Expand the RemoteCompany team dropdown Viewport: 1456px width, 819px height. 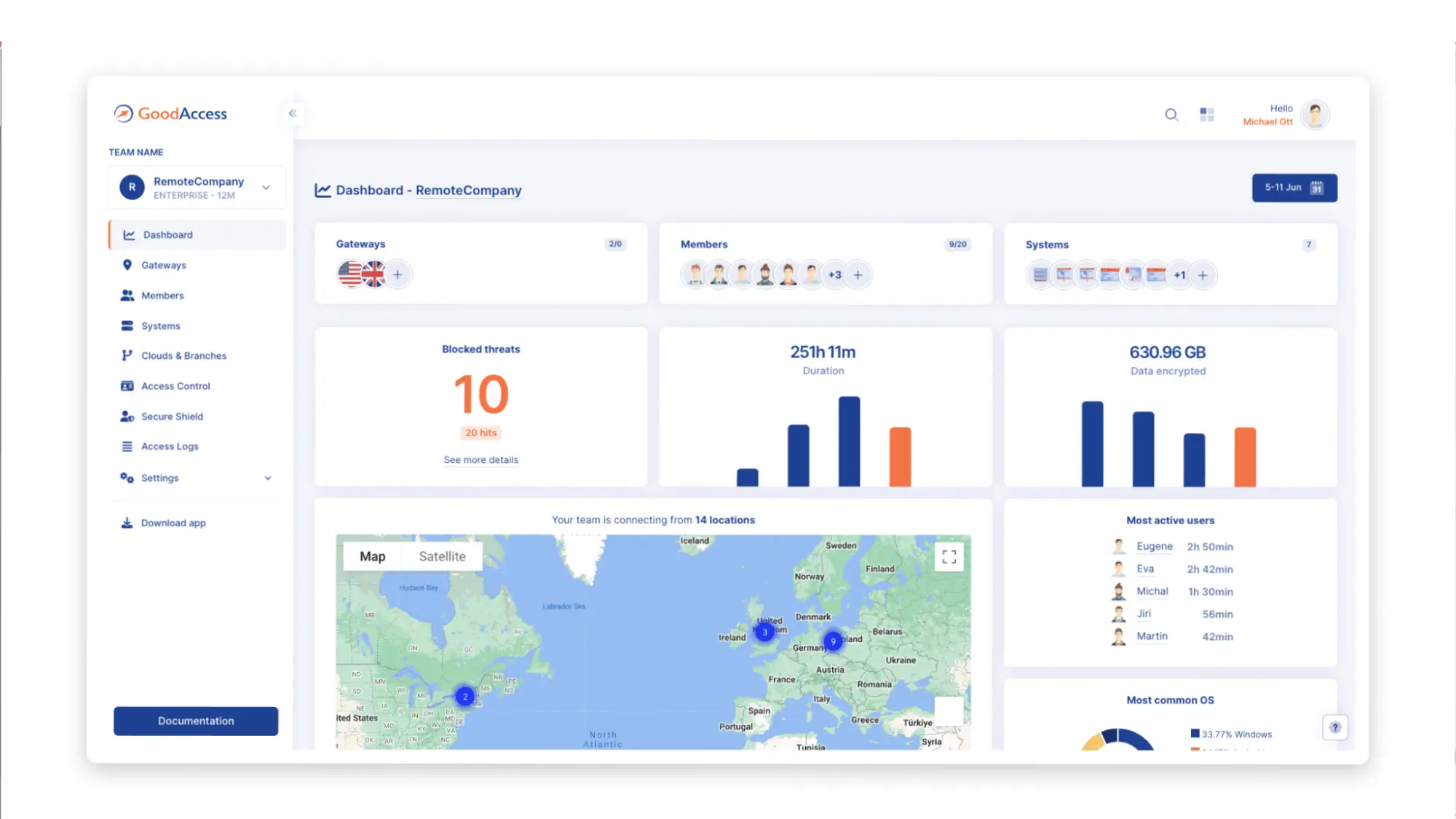coord(266,188)
